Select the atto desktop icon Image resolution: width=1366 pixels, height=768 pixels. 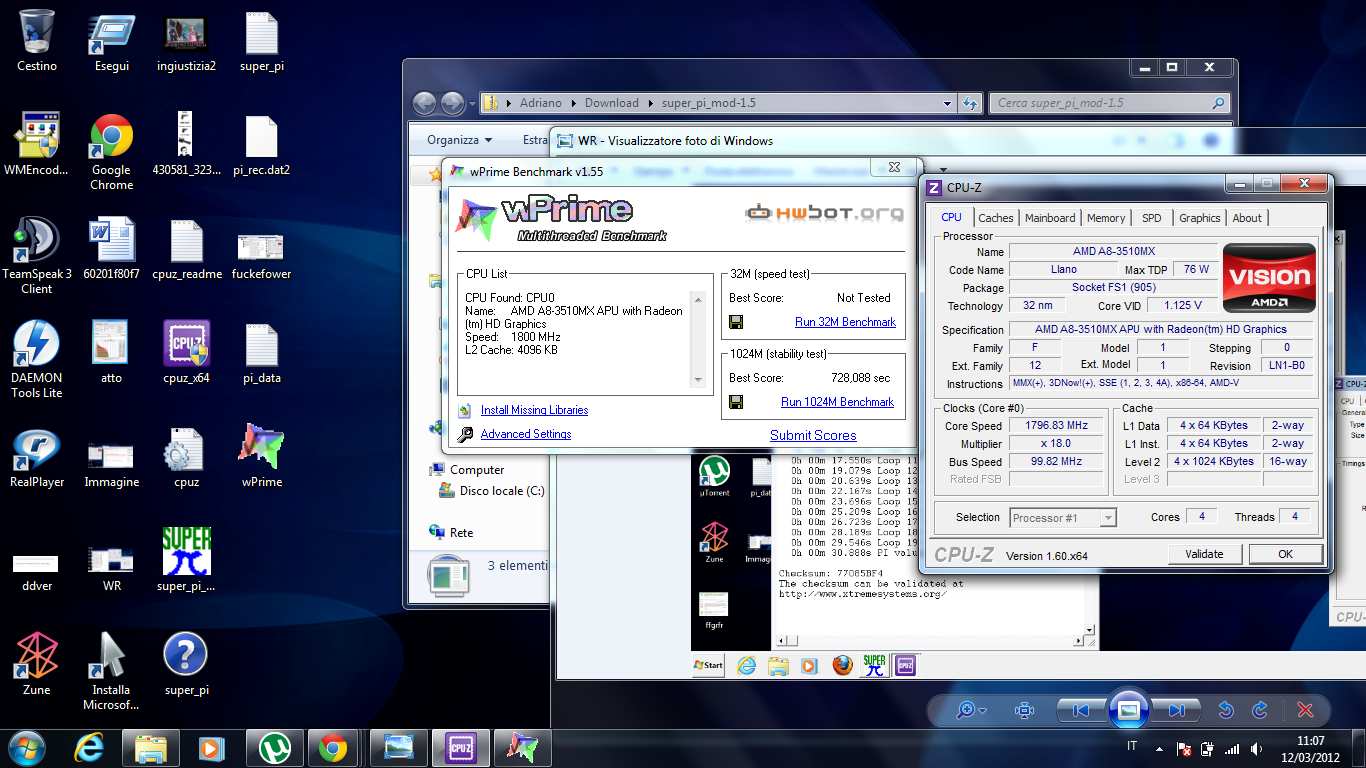click(x=111, y=353)
